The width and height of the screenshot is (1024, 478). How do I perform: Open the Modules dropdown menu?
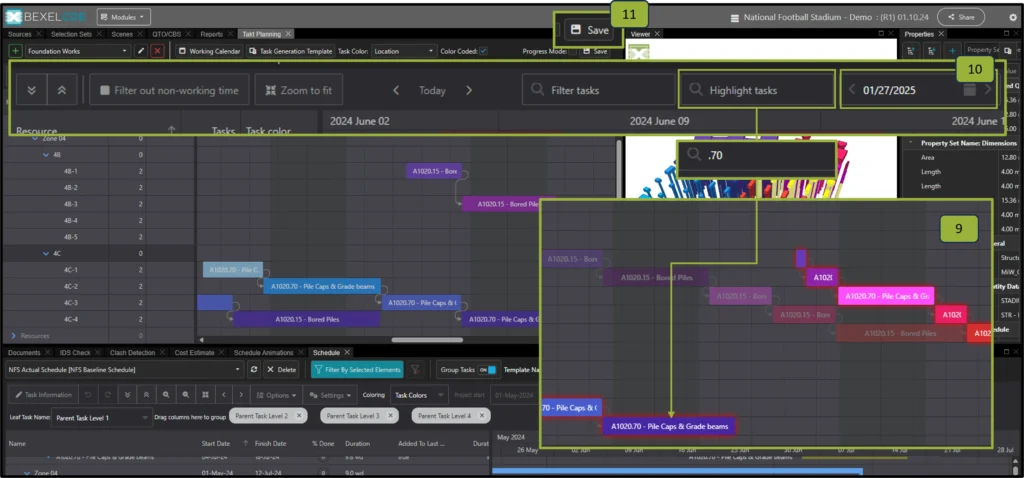coord(123,17)
